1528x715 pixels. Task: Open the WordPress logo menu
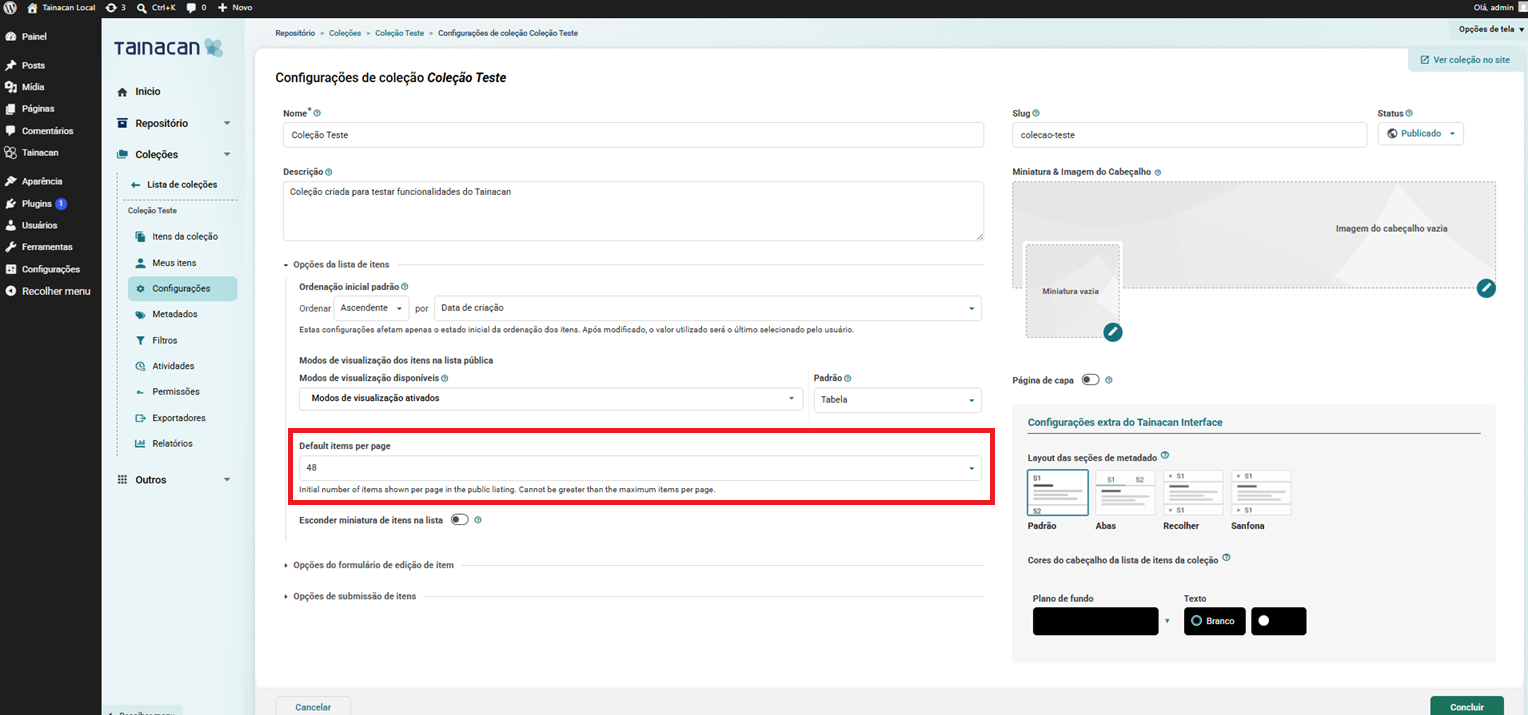coord(10,7)
